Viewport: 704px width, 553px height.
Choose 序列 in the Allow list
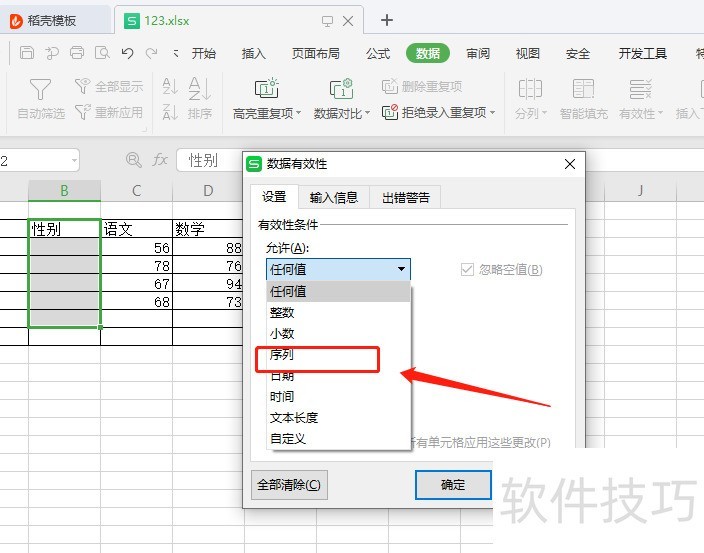coord(339,355)
